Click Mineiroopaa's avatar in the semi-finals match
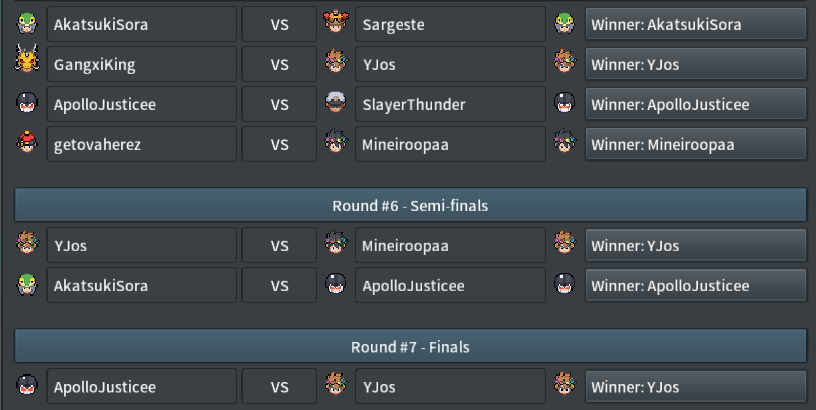Image resolution: width=816 pixels, height=410 pixels. 336,242
